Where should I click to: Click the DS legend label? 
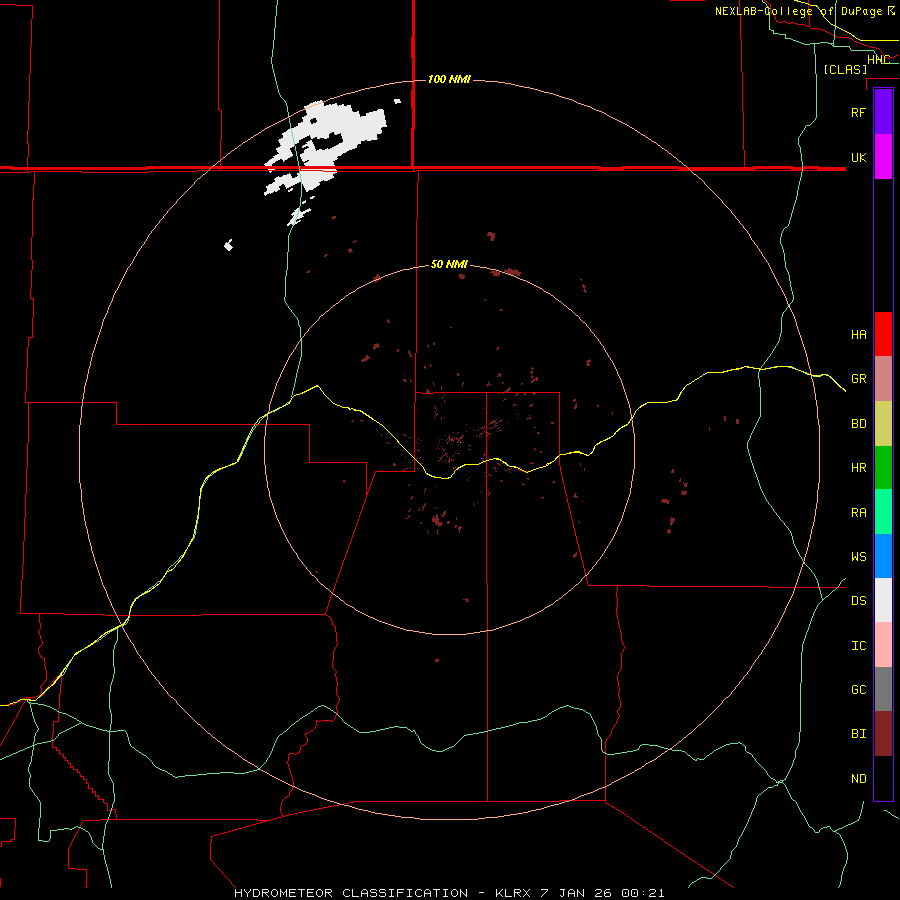click(x=858, y=601)
